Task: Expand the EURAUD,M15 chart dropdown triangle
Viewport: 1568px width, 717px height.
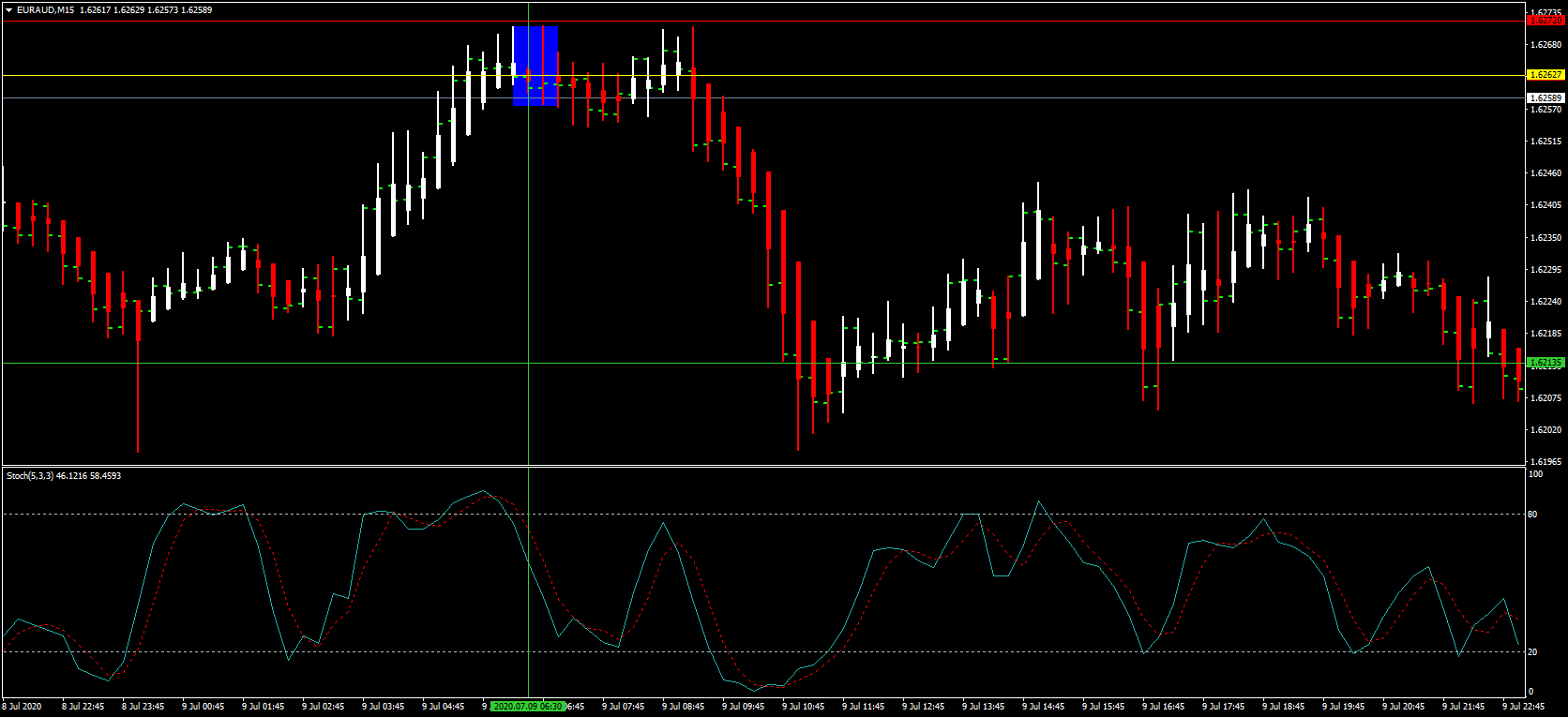Action: coord(8,10)
